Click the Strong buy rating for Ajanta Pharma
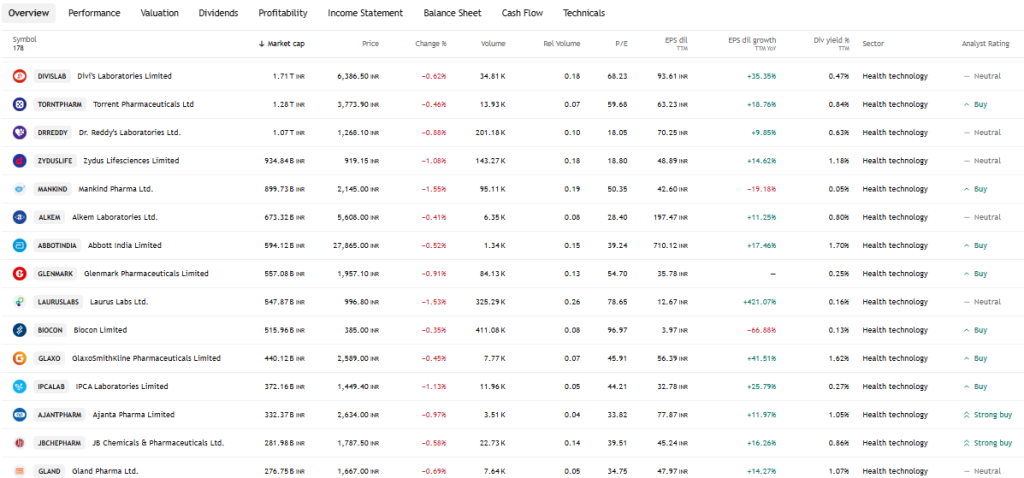This screenshot has width=1024, height=478. click(x=987, y=415)
